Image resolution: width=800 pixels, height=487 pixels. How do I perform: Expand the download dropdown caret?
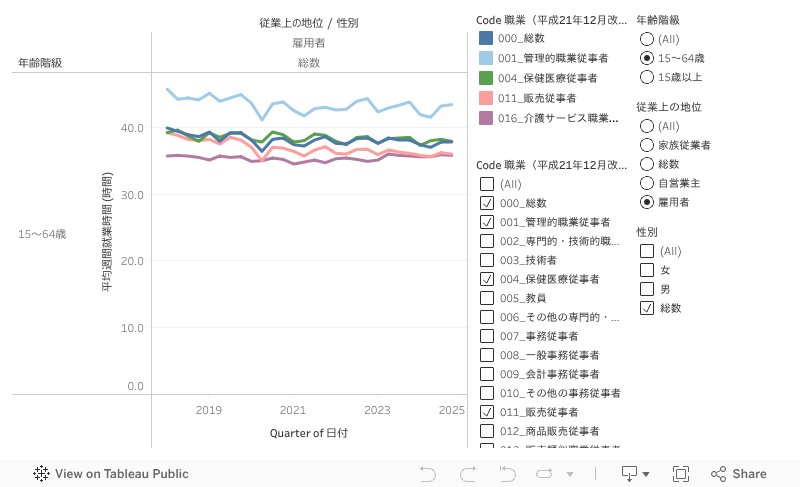[x=646, y=474]
